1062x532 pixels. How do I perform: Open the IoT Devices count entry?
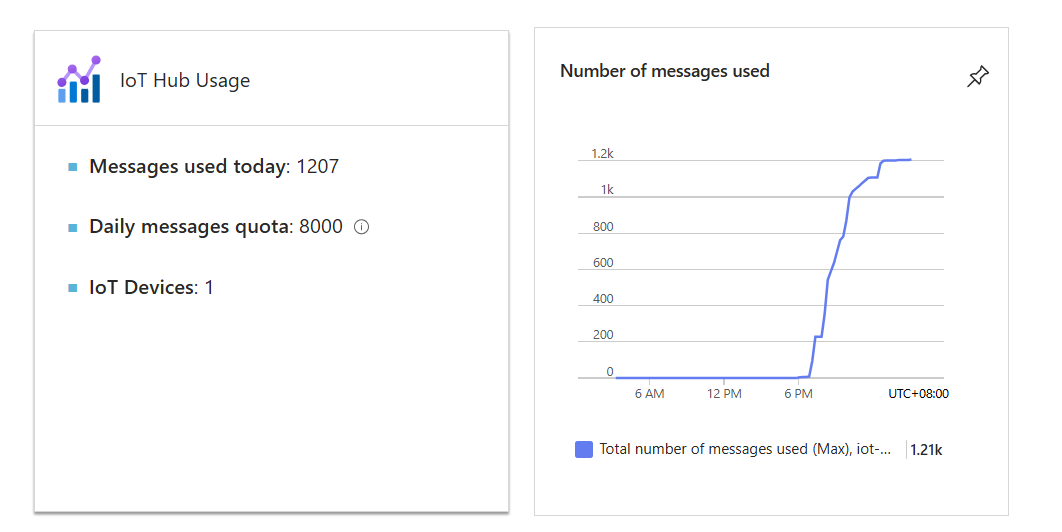click(x=151, y=288)
